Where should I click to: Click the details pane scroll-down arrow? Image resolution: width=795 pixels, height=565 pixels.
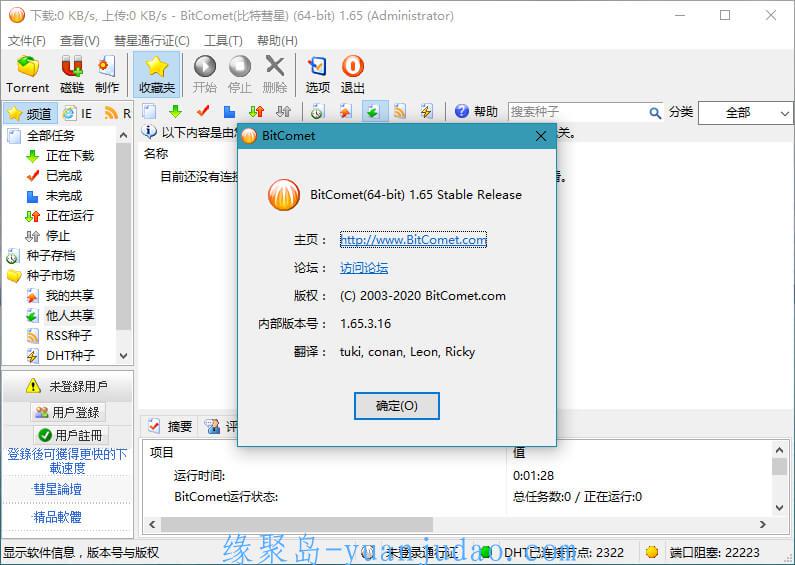click(x=780, y=508)
